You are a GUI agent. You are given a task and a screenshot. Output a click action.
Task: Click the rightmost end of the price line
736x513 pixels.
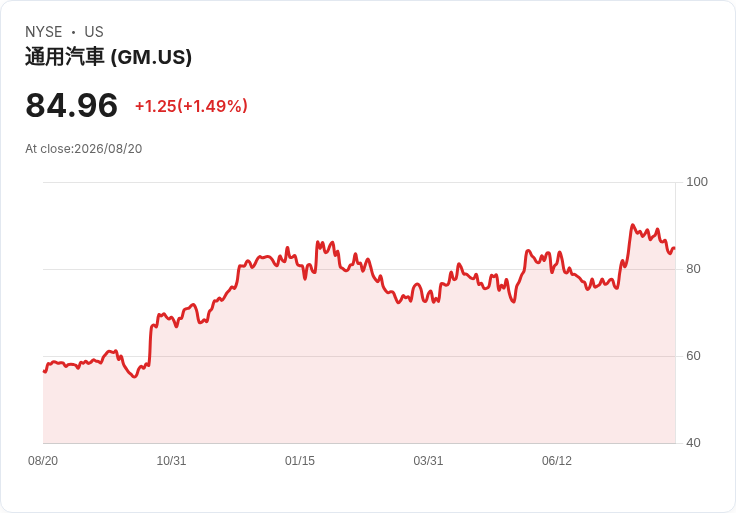[x=675, y=248]
